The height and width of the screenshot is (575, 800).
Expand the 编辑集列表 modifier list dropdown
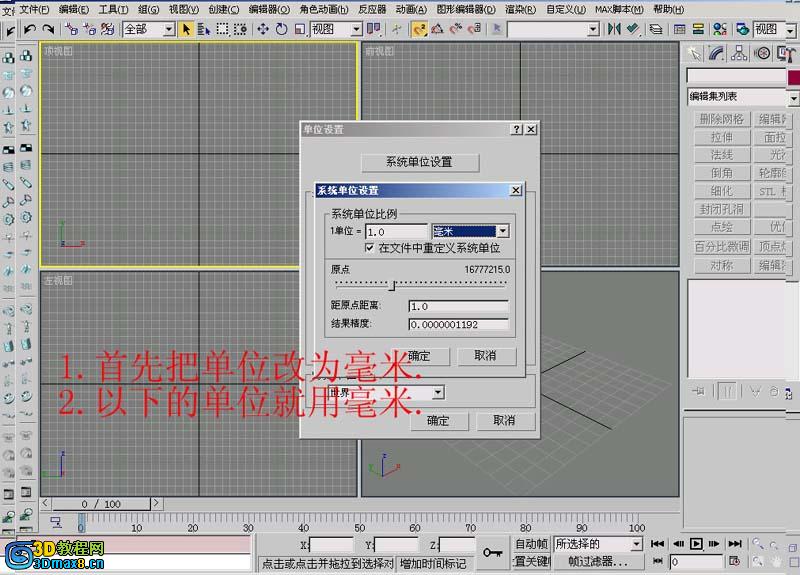coord(793,97)
